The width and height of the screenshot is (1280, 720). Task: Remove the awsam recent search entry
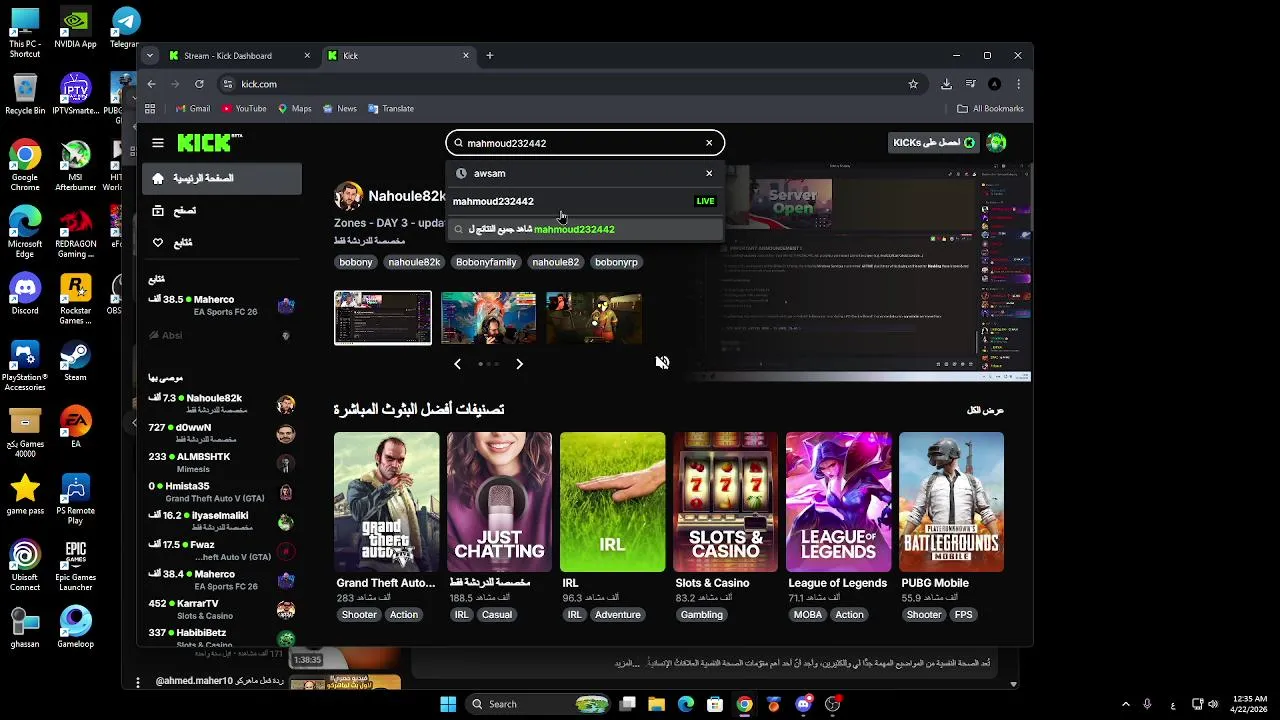[709, 173]
